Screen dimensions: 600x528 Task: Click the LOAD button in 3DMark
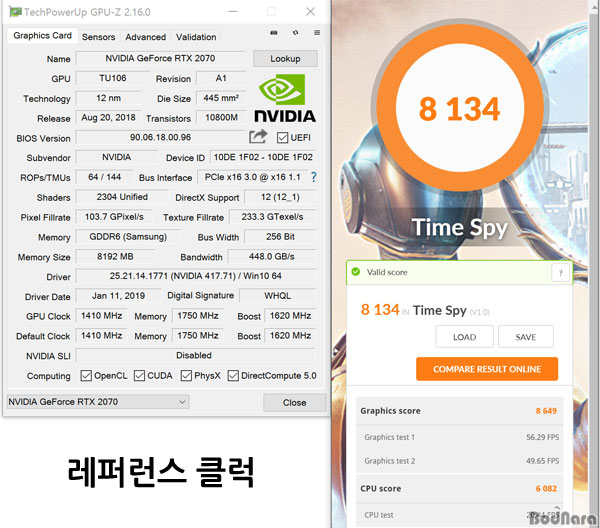[x=465, y=337]
